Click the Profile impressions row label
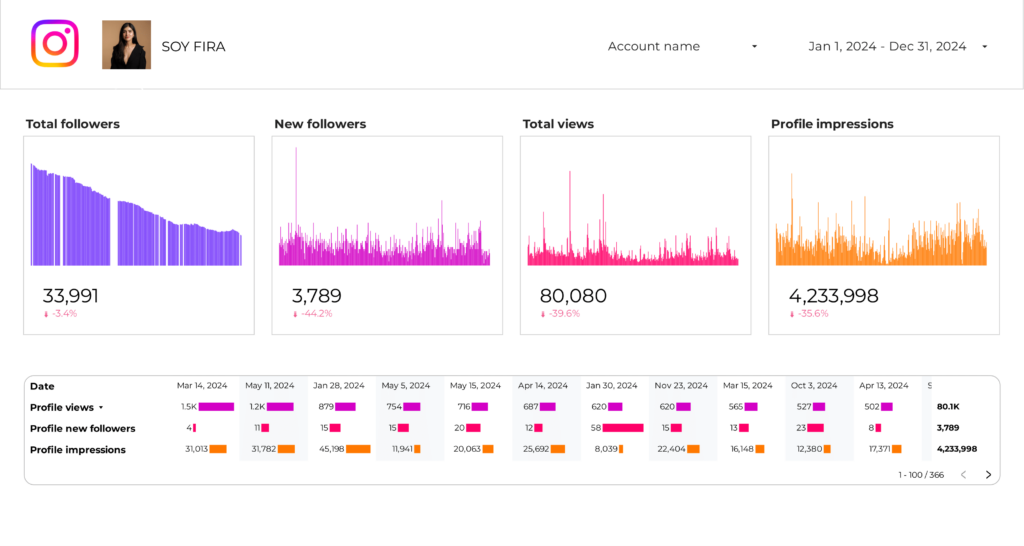 (x=78, y=450)
